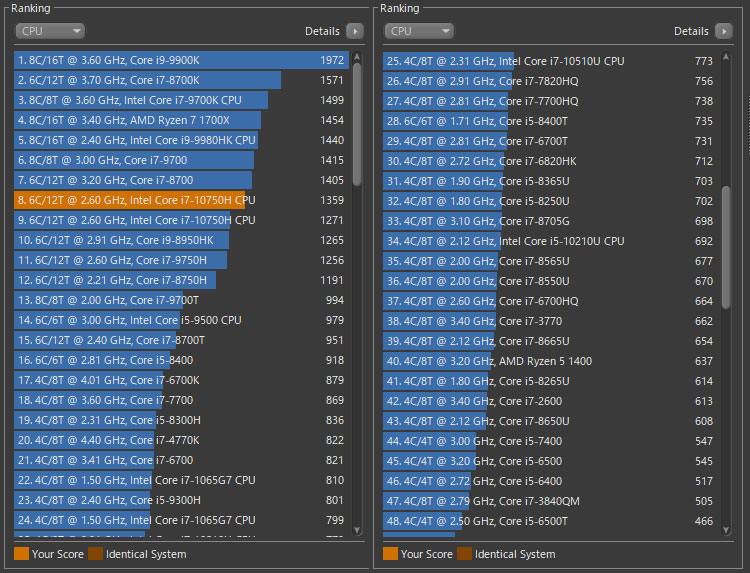The width and height of the screenshot is (750, 573).
Task: Select the Core i5-8400 row ranked 16
Action: (x=182, y=360)
